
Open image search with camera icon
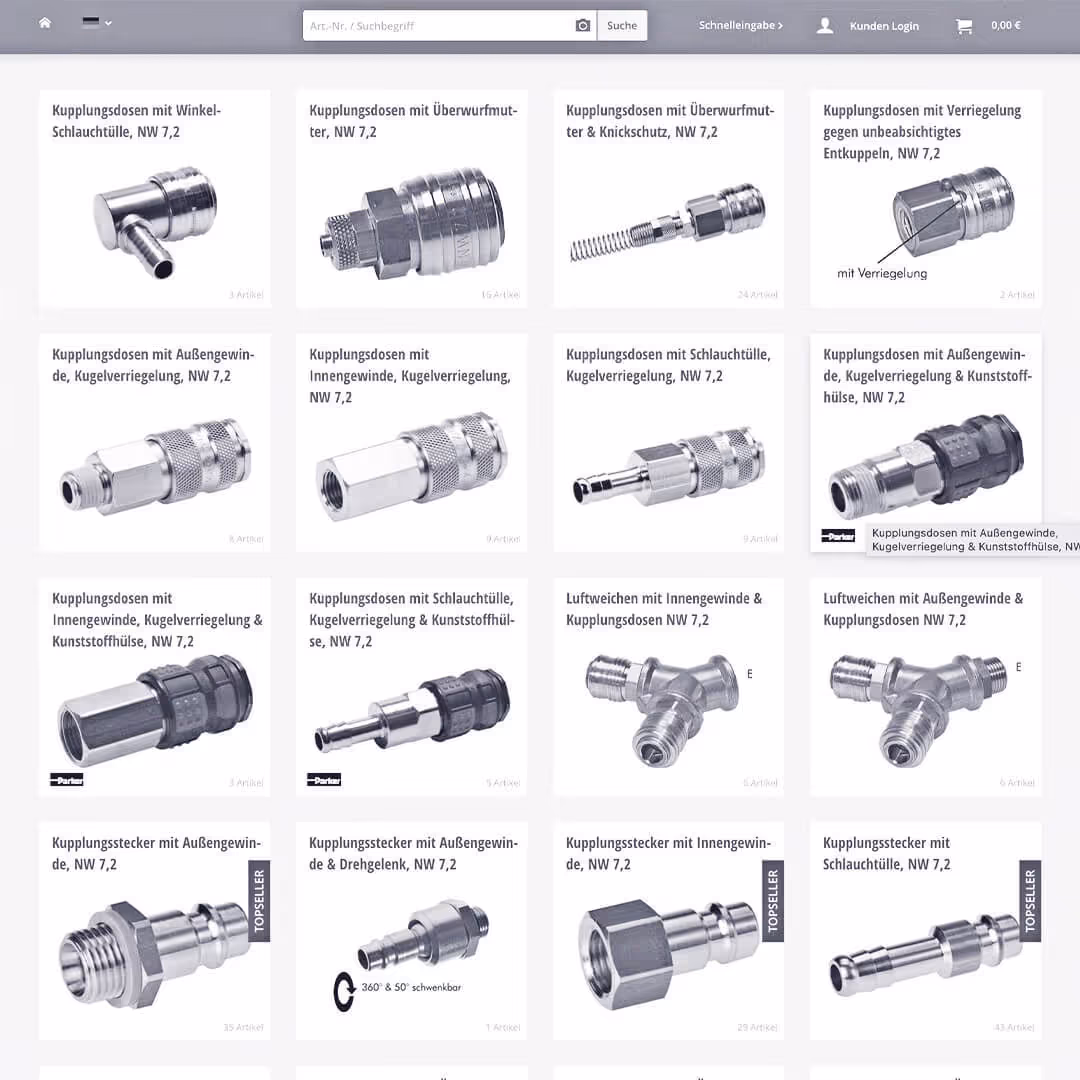click(x=583, y=25)
